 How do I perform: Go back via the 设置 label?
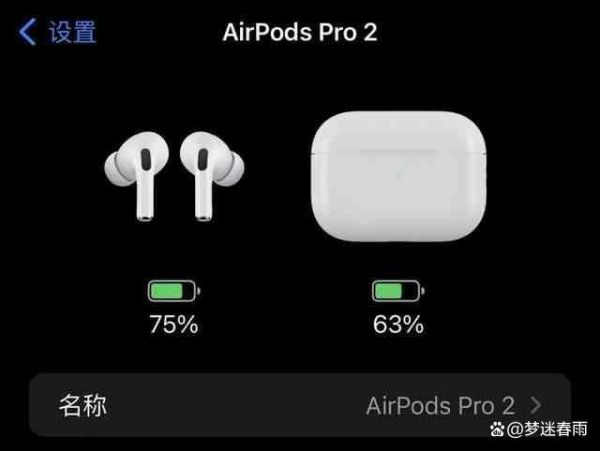pyautogui.click(x=72, y=32)
